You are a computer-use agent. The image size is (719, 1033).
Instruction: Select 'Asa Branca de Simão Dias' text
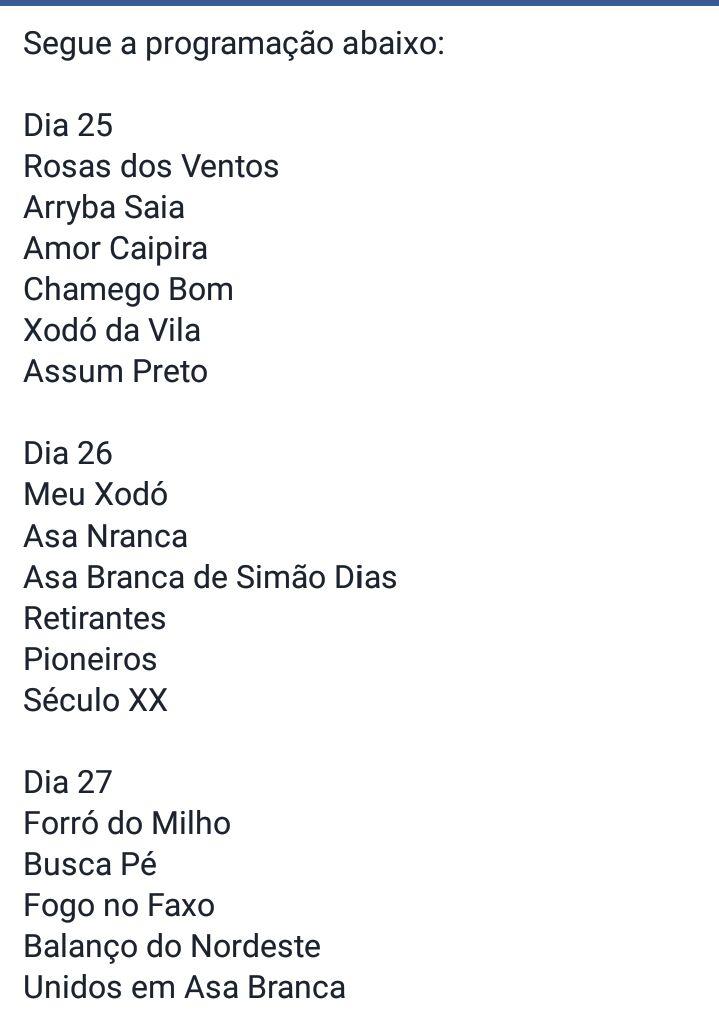point(210,577)
